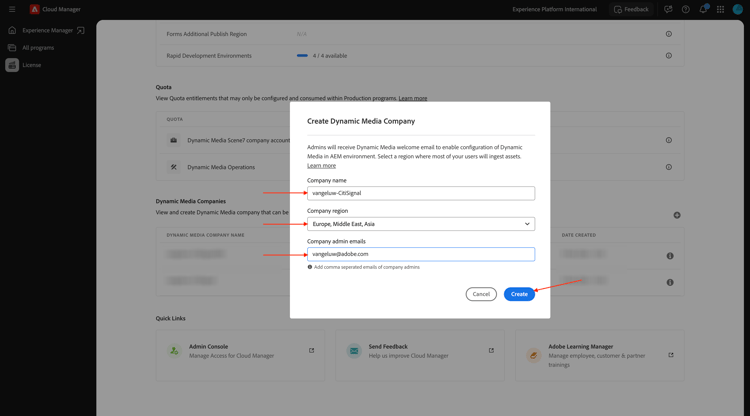This screenshot has height=416, width=750.
Task: Switch organization Experience Platform International
Action: click(554, 9)
